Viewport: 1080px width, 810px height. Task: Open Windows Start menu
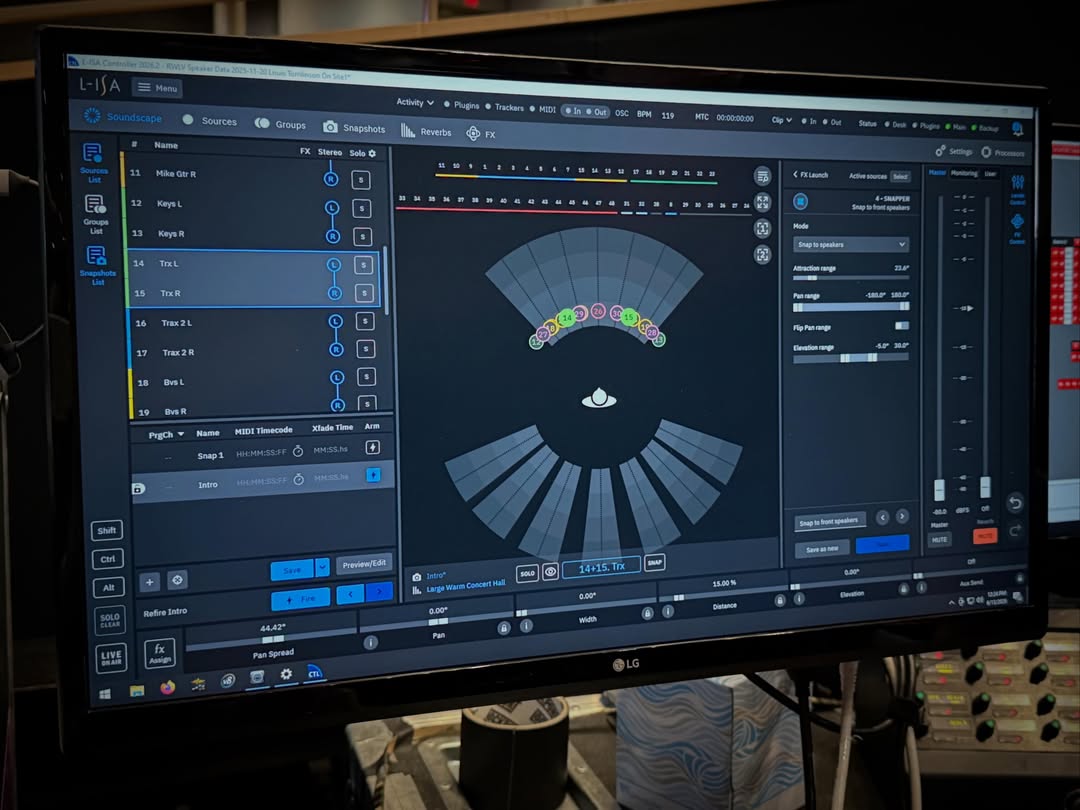tap(105, 694)
